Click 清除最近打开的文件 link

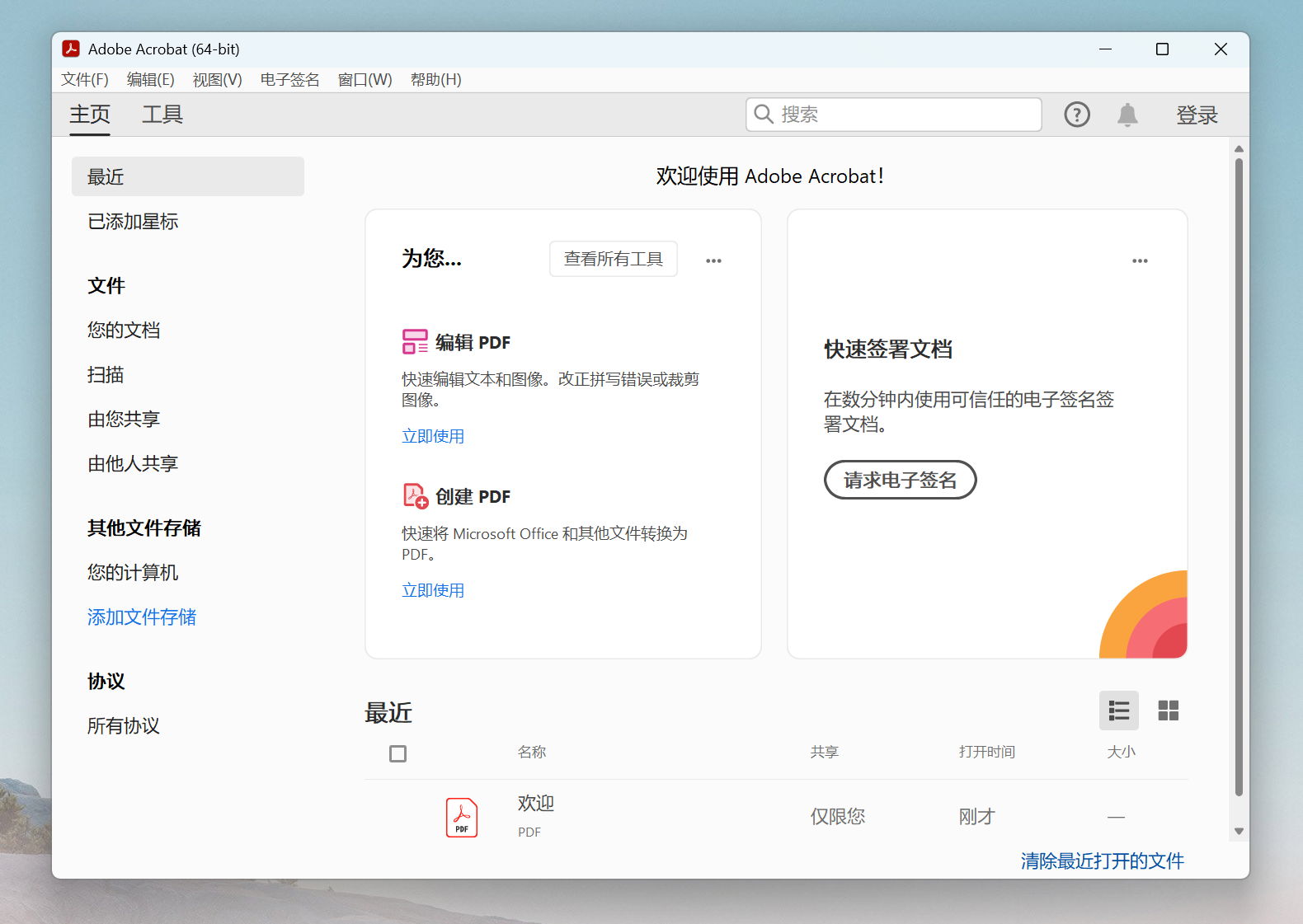(1103, 861)
